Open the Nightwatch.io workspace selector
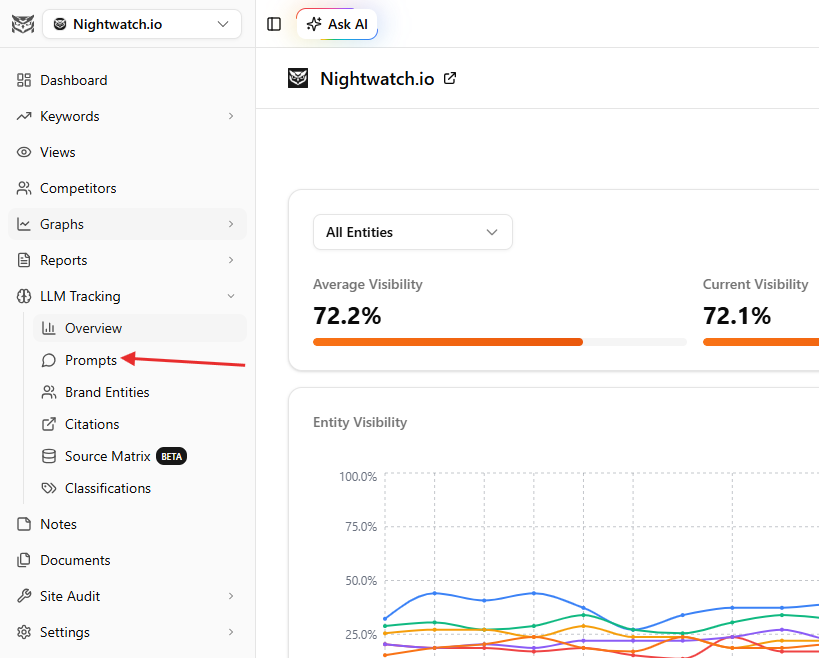 coord(142,24)
